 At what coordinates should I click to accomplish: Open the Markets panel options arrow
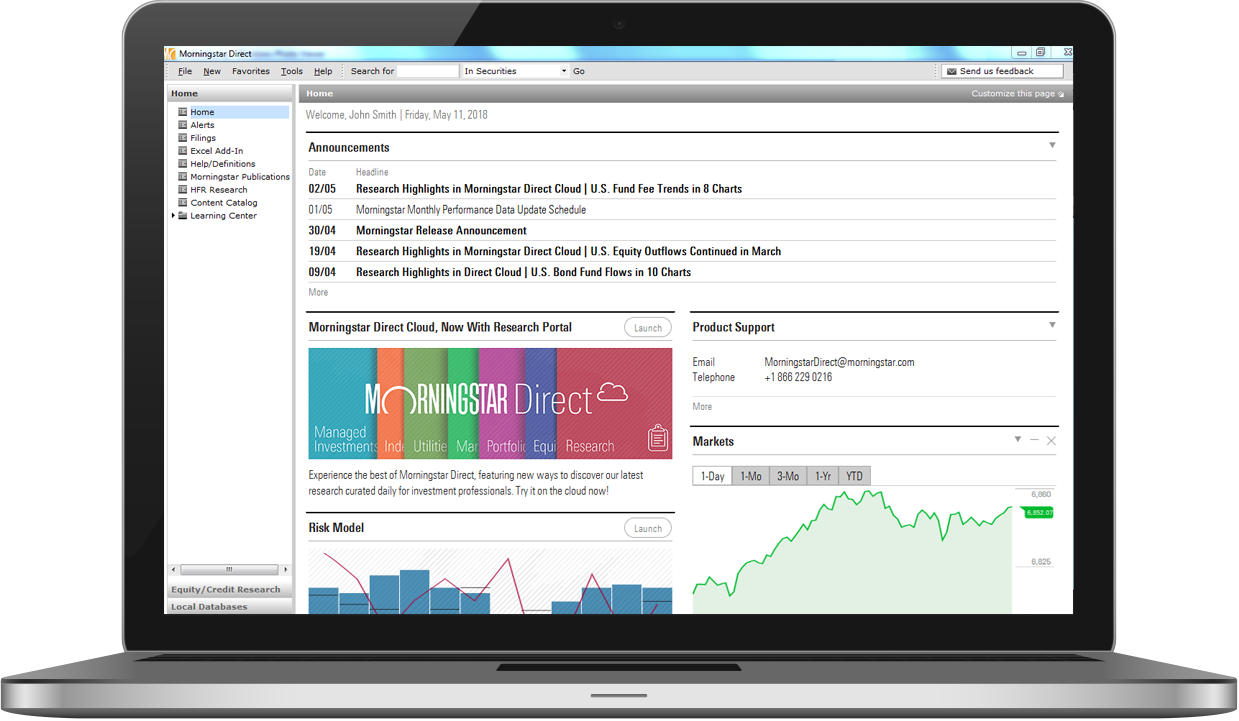pos(1018,439)
